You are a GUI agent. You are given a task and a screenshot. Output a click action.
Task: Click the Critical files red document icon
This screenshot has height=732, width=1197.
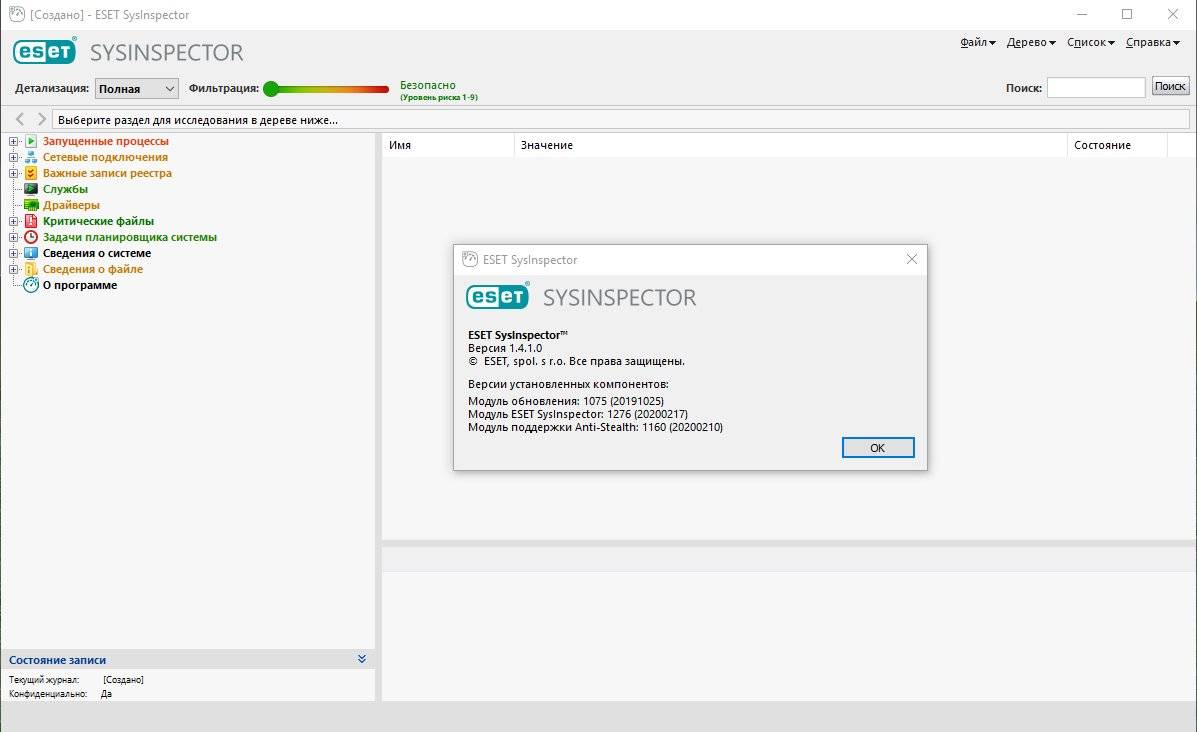[31, 221]
